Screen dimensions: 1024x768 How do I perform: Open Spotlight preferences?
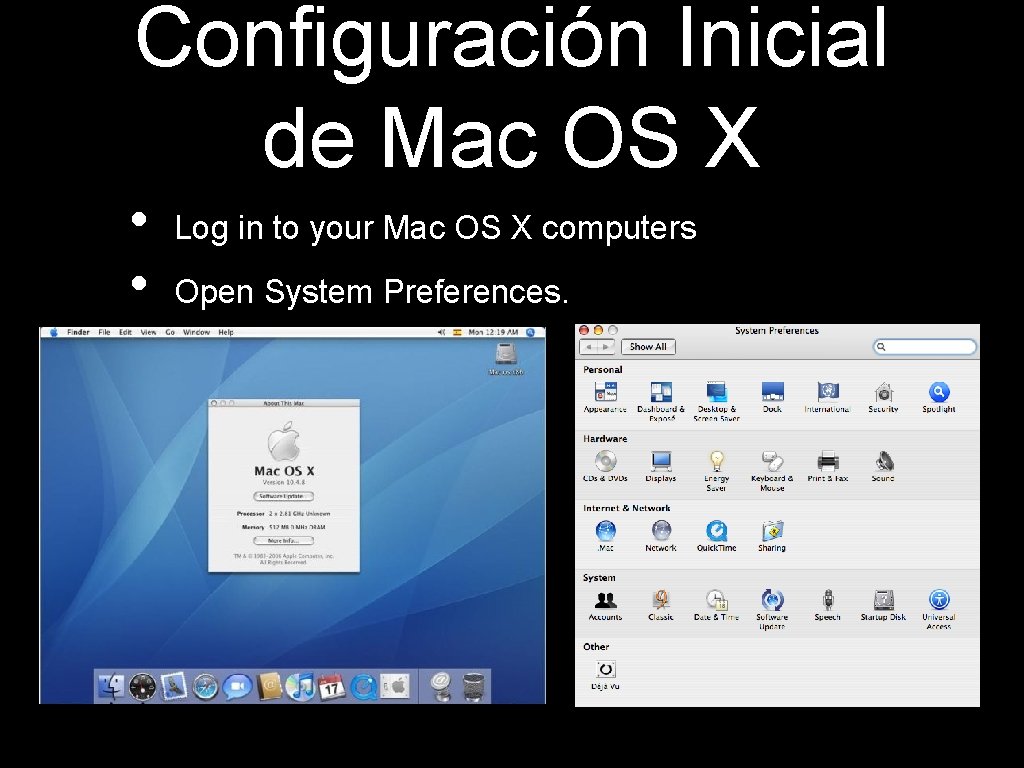938,397
